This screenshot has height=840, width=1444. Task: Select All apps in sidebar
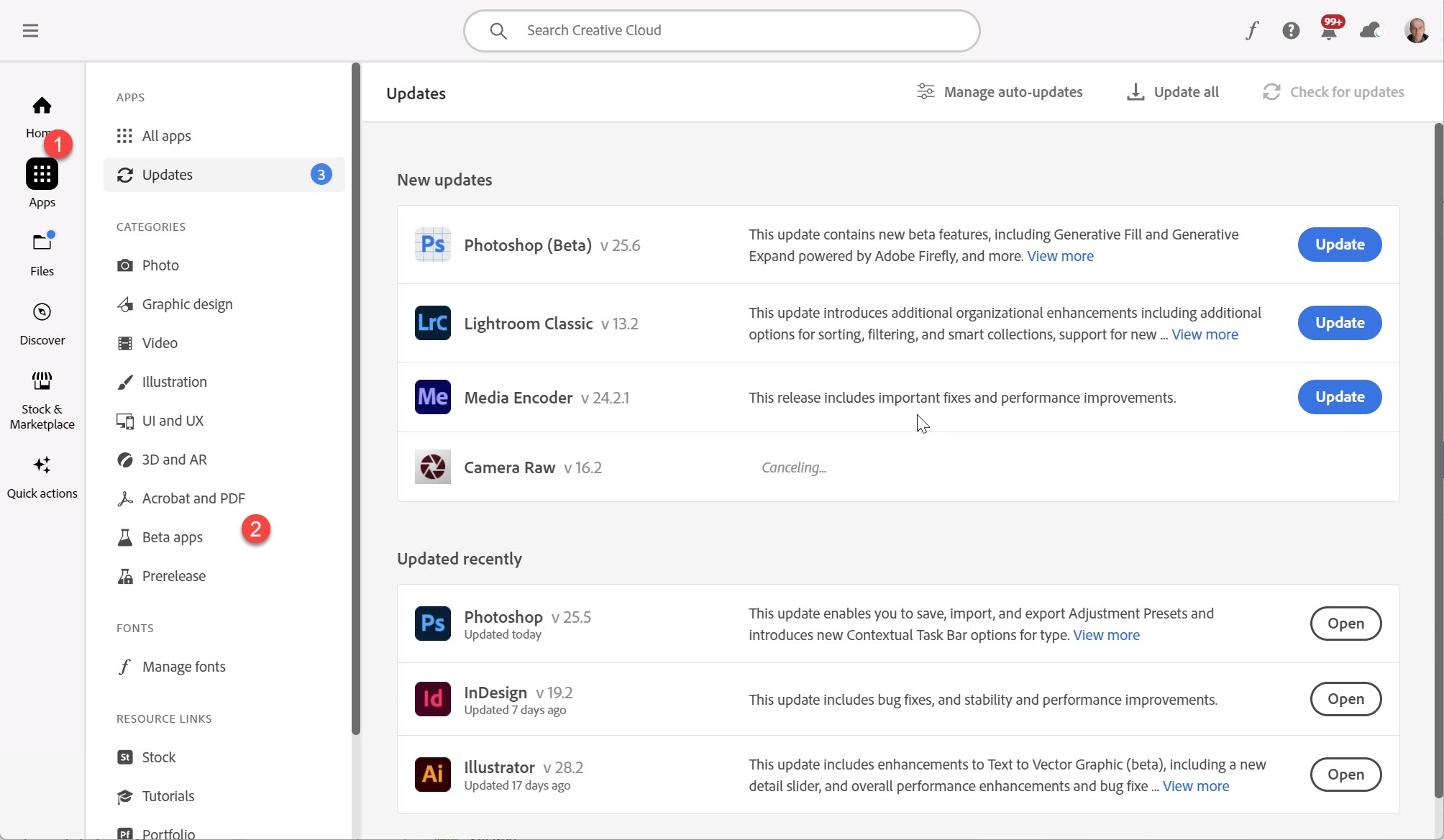point(166,136)
